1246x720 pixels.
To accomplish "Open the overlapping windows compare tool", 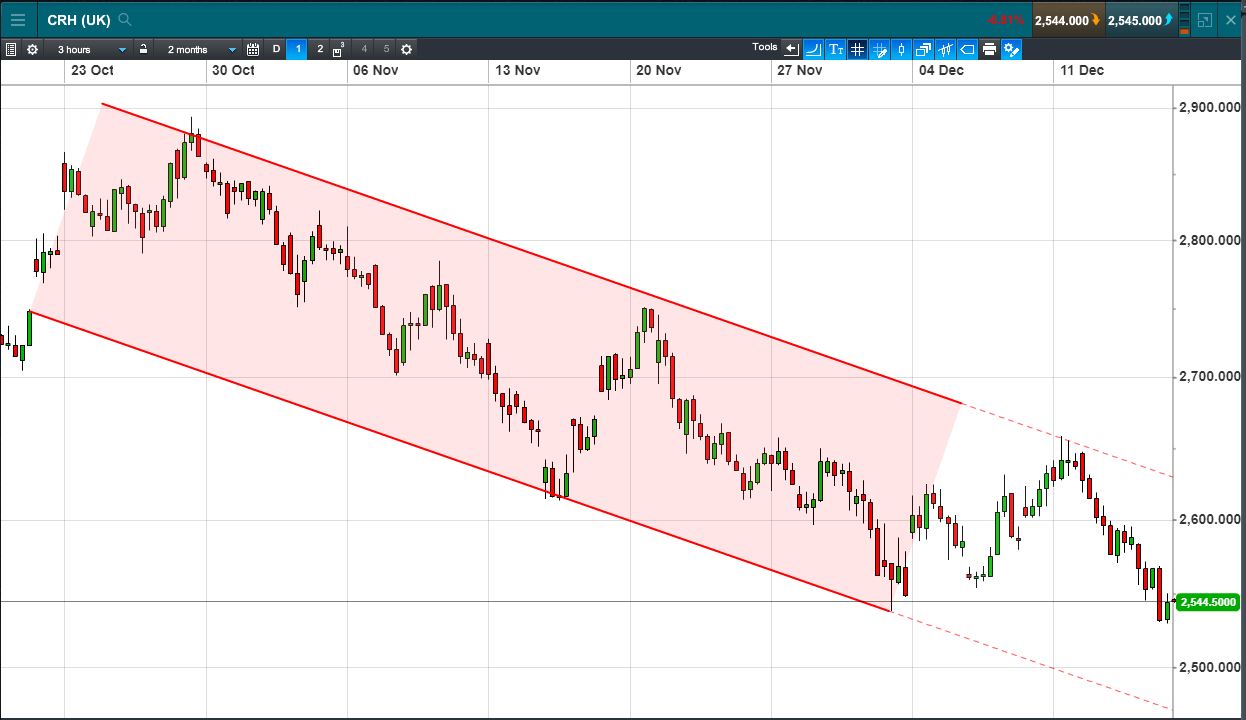I will tap(923, 49).
